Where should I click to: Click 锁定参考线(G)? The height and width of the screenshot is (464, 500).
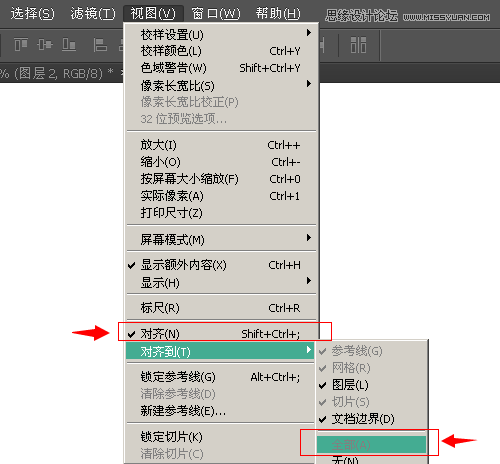220,377
